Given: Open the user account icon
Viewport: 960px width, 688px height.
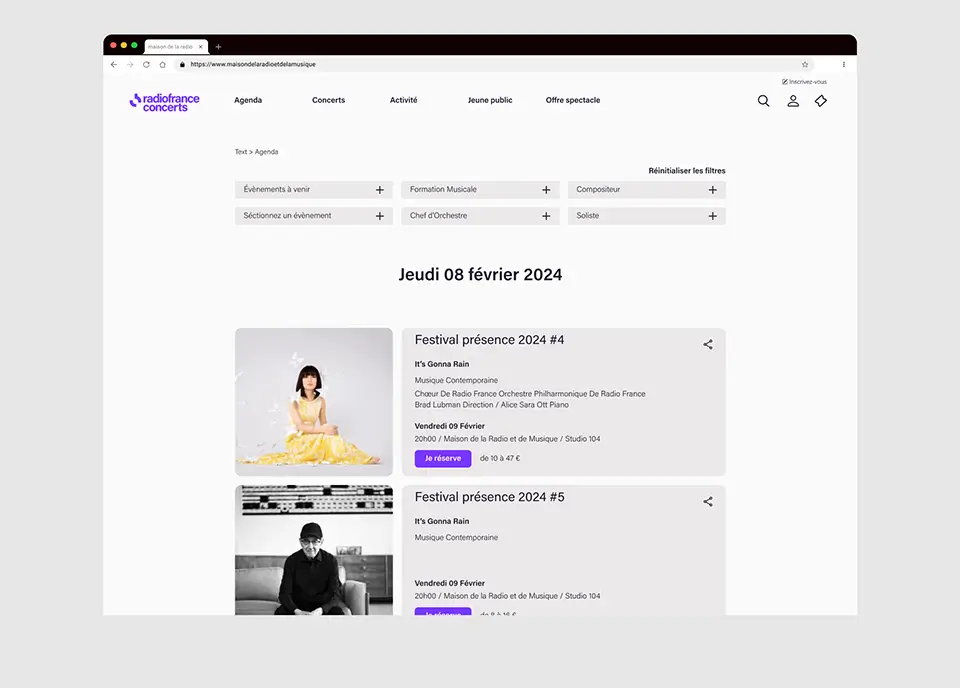Looking at the screenshot, I should [x=793, y=101].
